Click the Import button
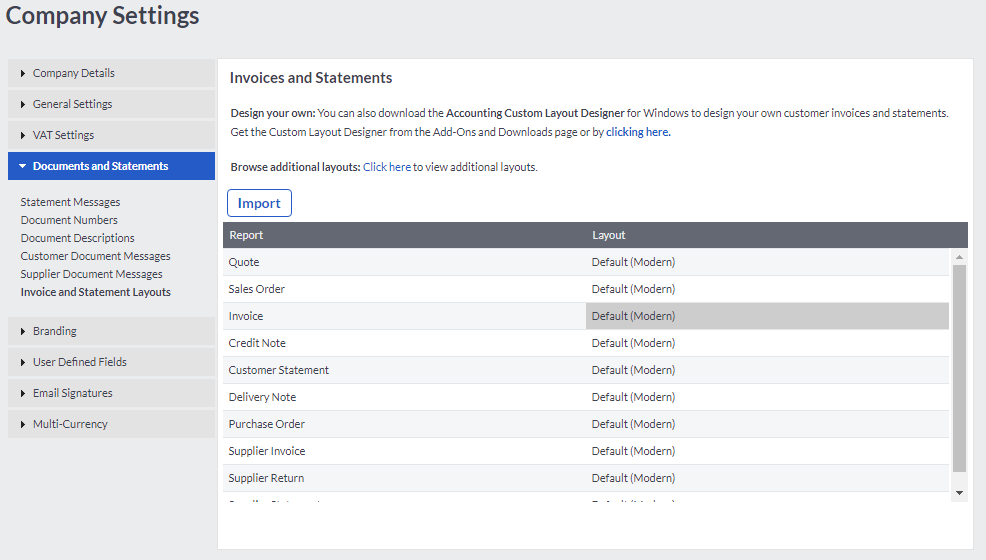Screen dimensions: 986x560 (259, 203)
